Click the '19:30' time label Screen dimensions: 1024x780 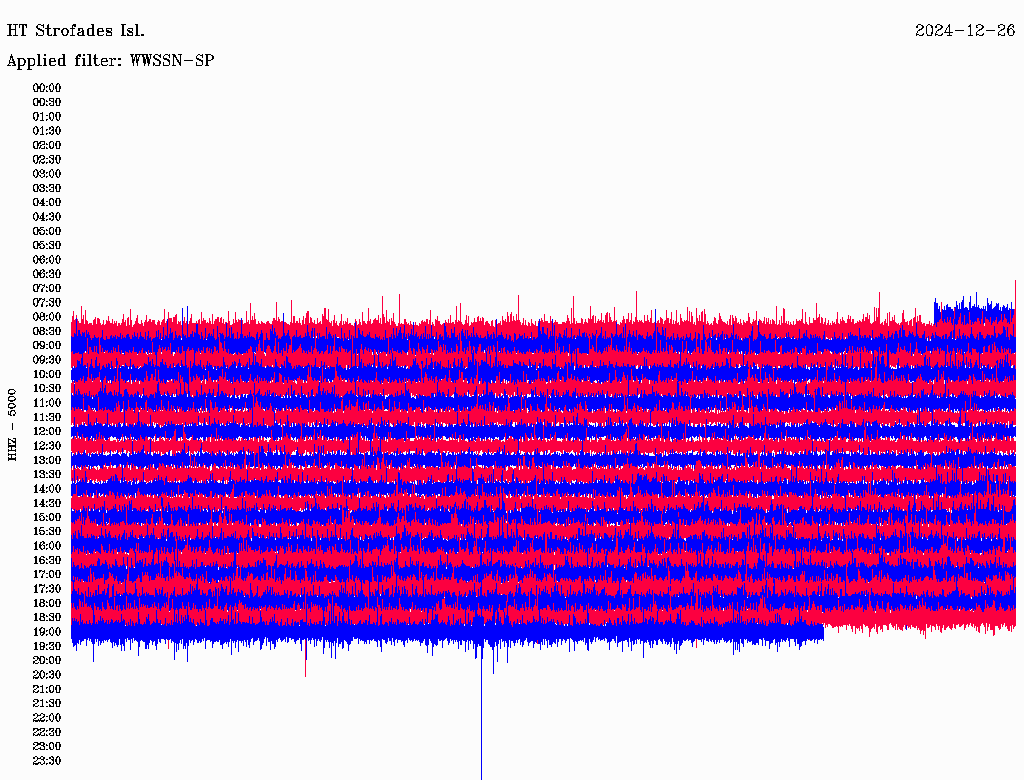click(x=47, y=647)
